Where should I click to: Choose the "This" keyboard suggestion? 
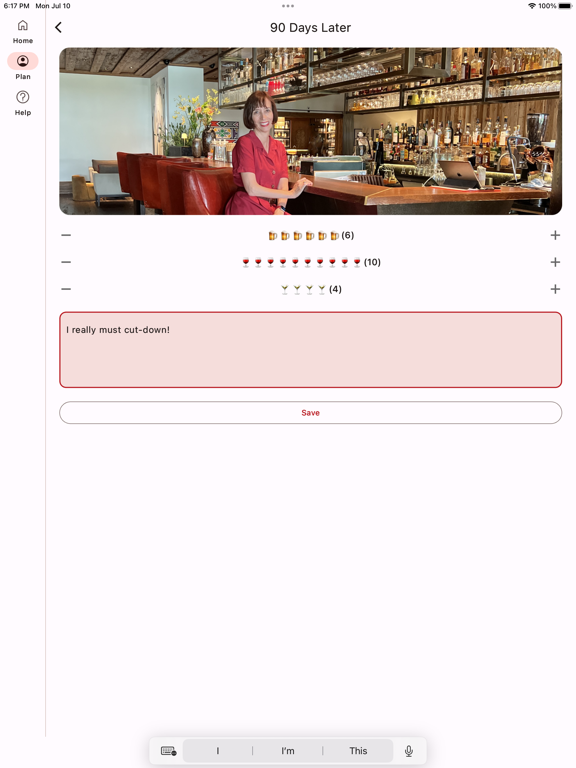(358, 751)
